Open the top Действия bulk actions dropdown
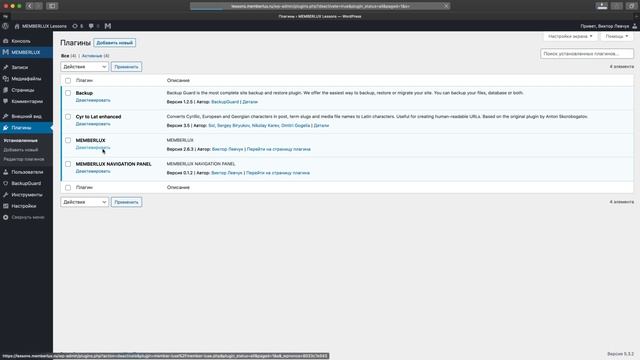640x360 pixels. (x=84, y=67)
